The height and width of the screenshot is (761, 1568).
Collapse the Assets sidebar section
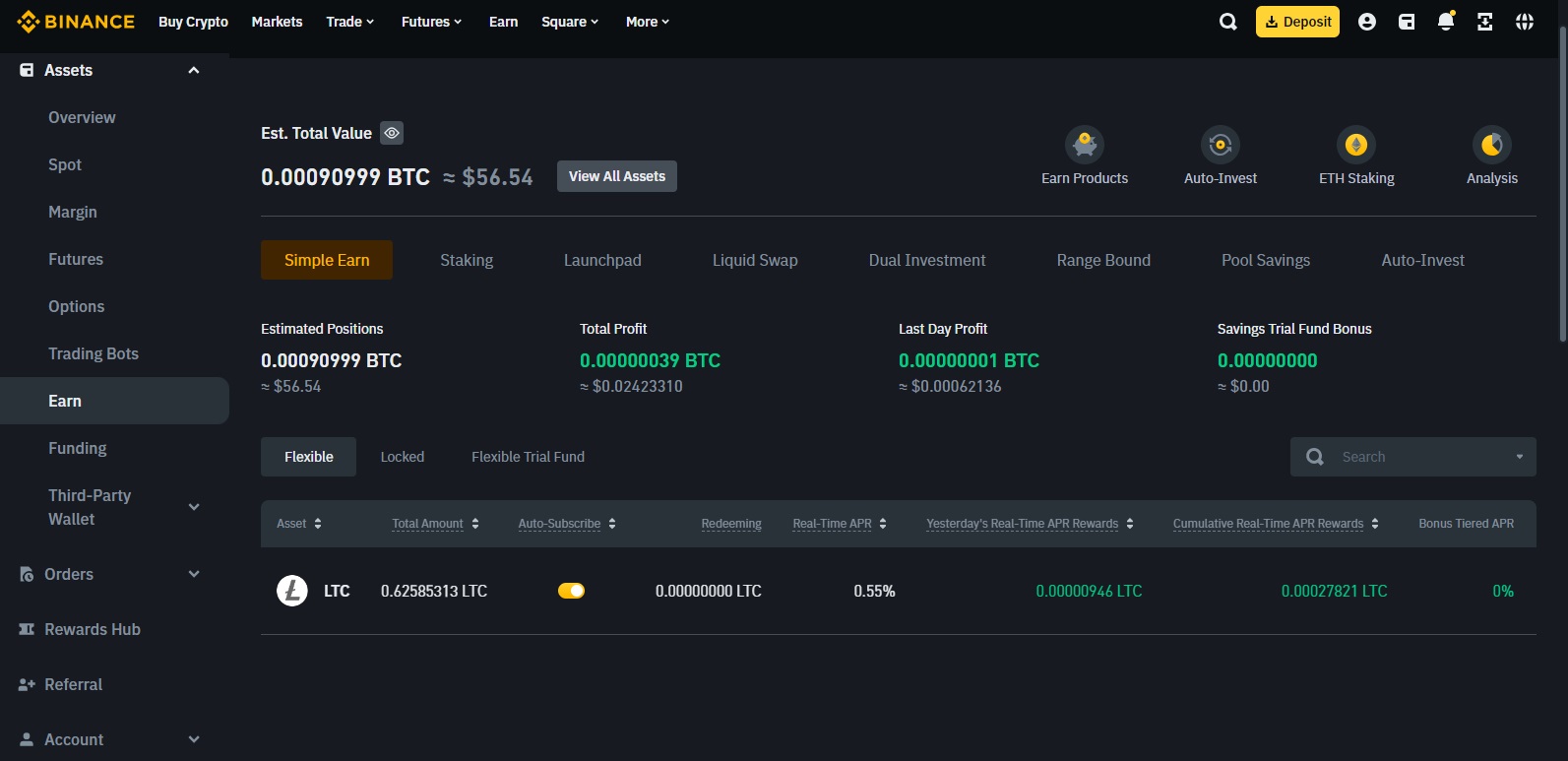(194, 70)
